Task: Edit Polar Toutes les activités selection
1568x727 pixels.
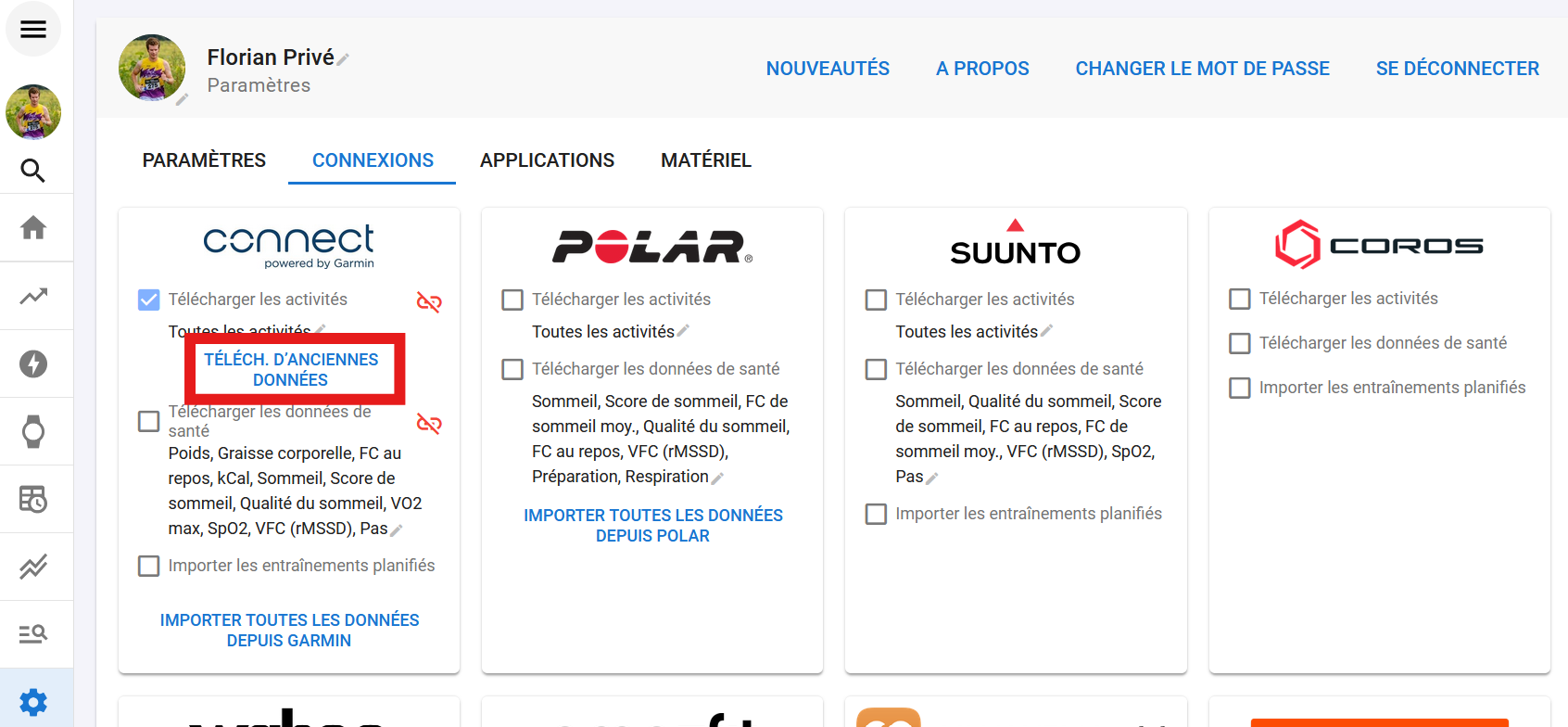Action: (683, 331)
